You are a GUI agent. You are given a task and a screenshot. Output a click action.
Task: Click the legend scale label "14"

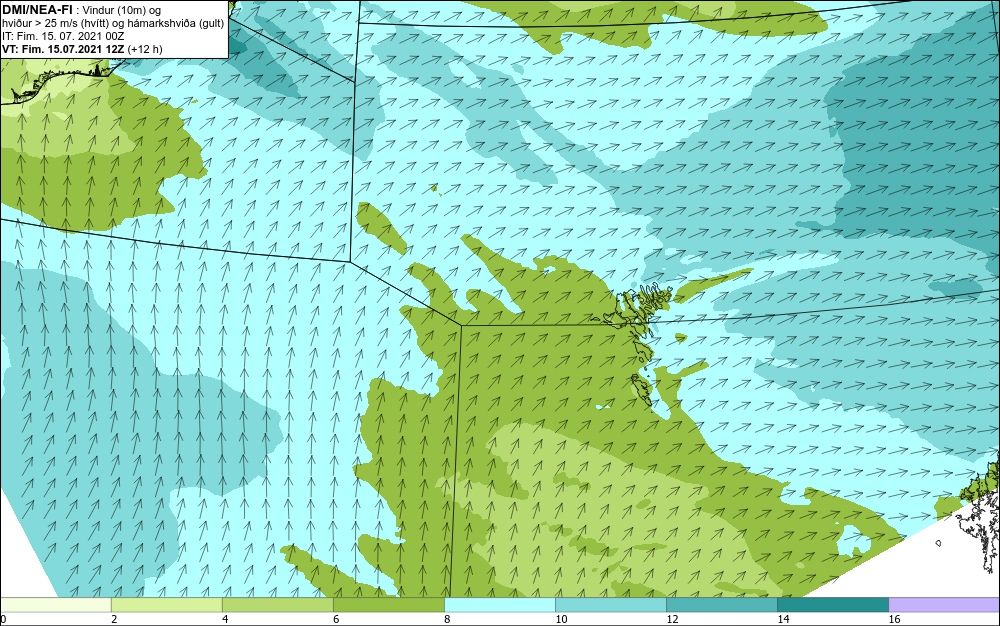click(783, 619)
